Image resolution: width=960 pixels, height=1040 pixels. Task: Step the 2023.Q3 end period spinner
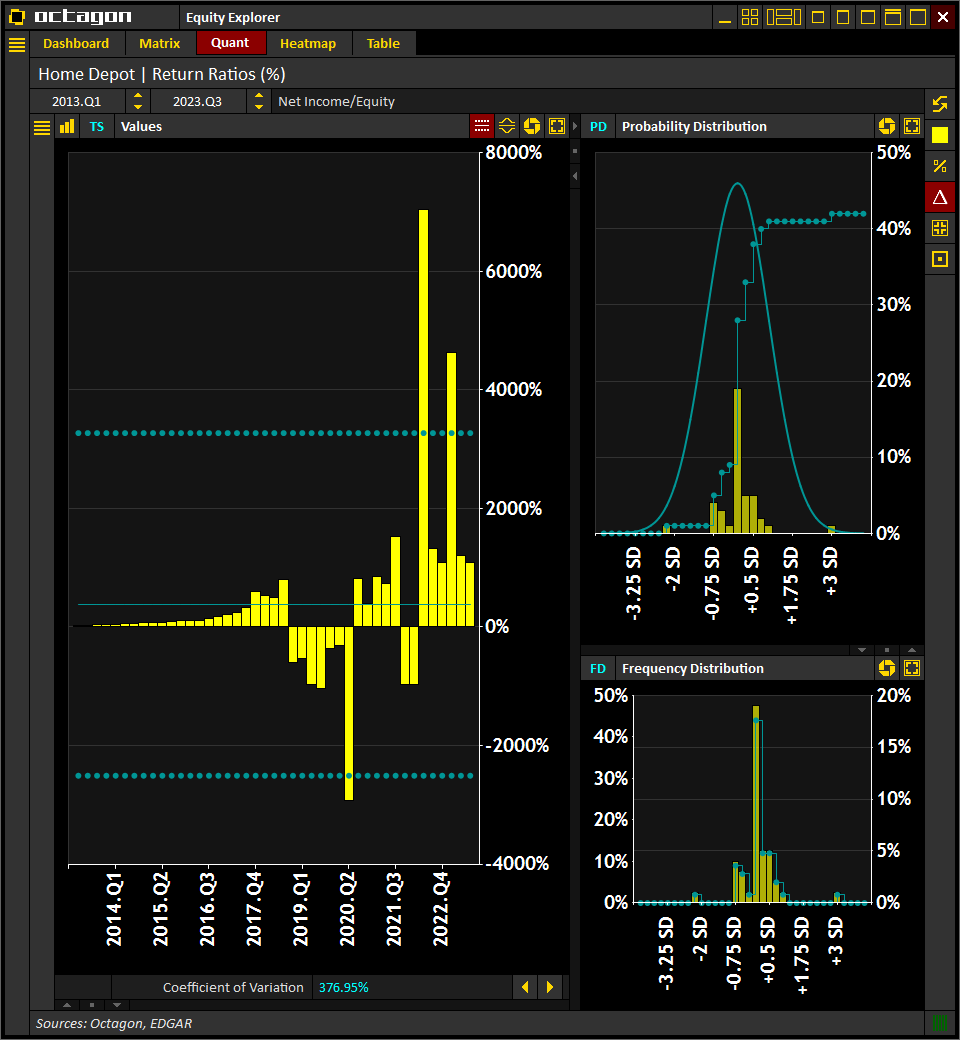pos(259,101)
